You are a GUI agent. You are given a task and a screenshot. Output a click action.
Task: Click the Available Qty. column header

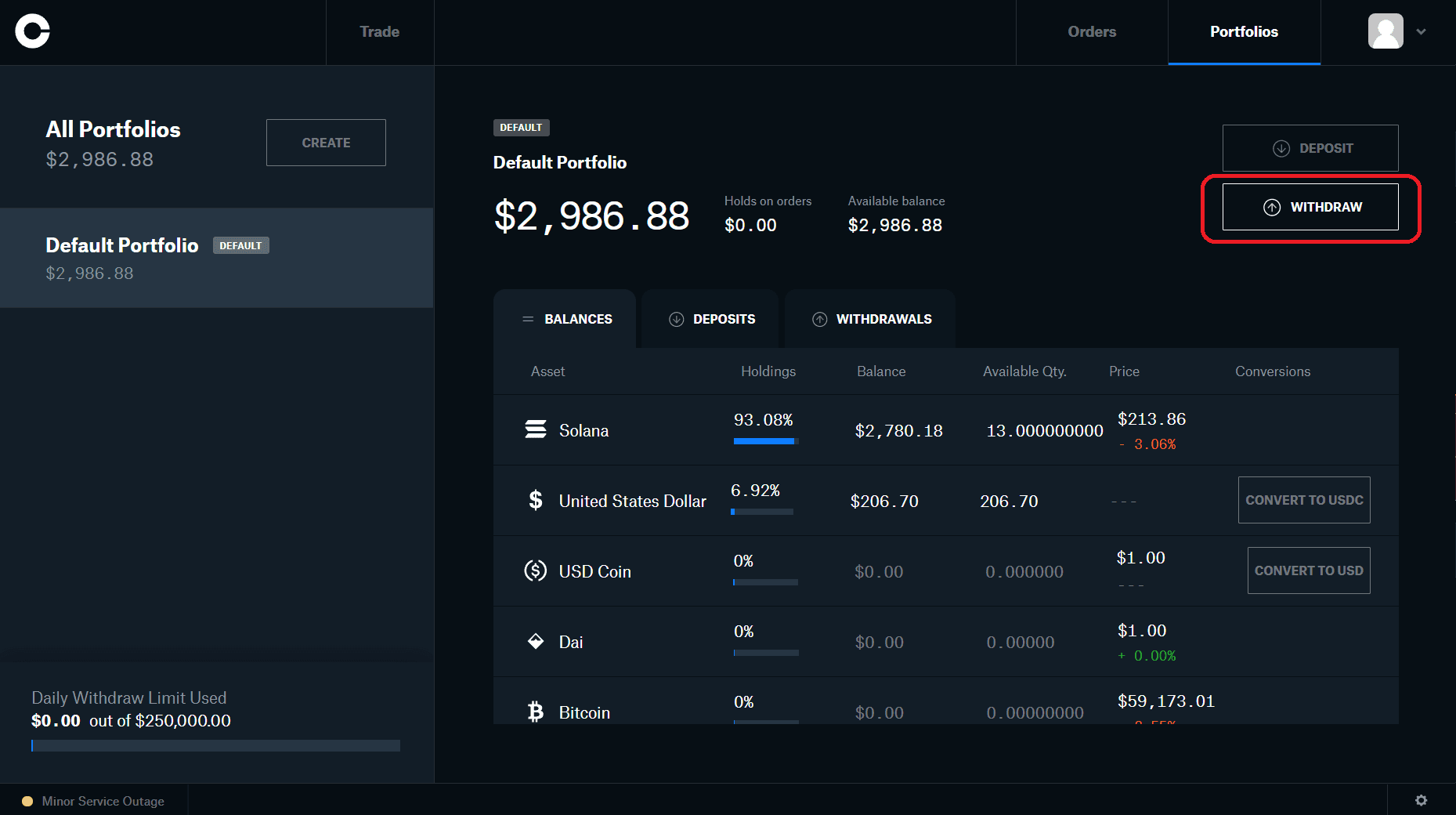tap(1024, 371)
